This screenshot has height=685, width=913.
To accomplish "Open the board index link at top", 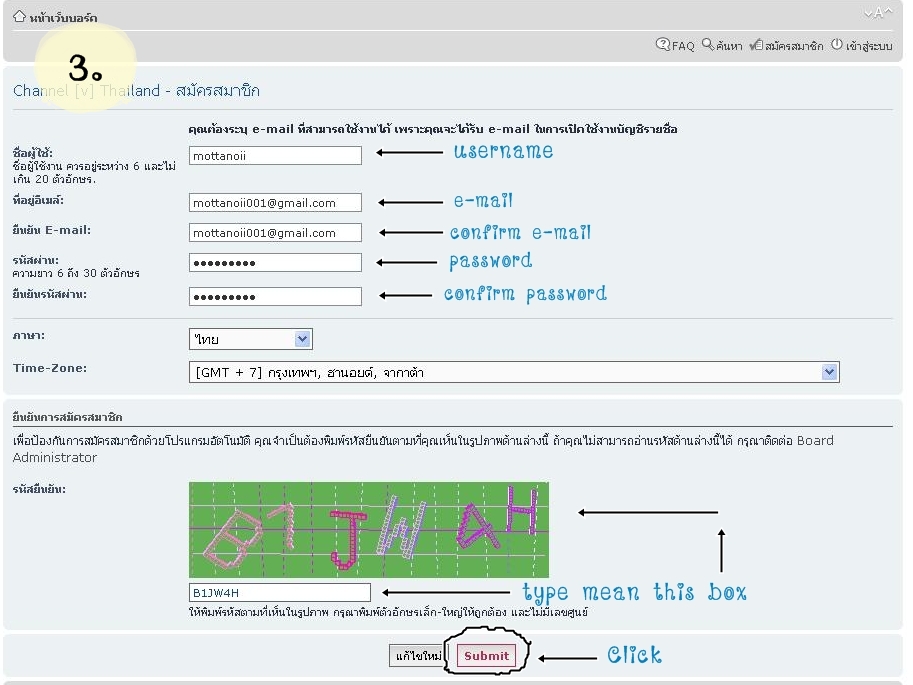I will point(63,17).
